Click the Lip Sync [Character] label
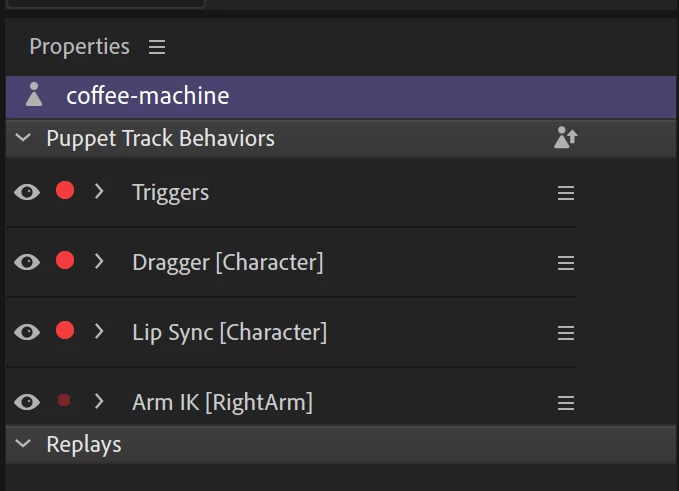 tap(230, 333)
